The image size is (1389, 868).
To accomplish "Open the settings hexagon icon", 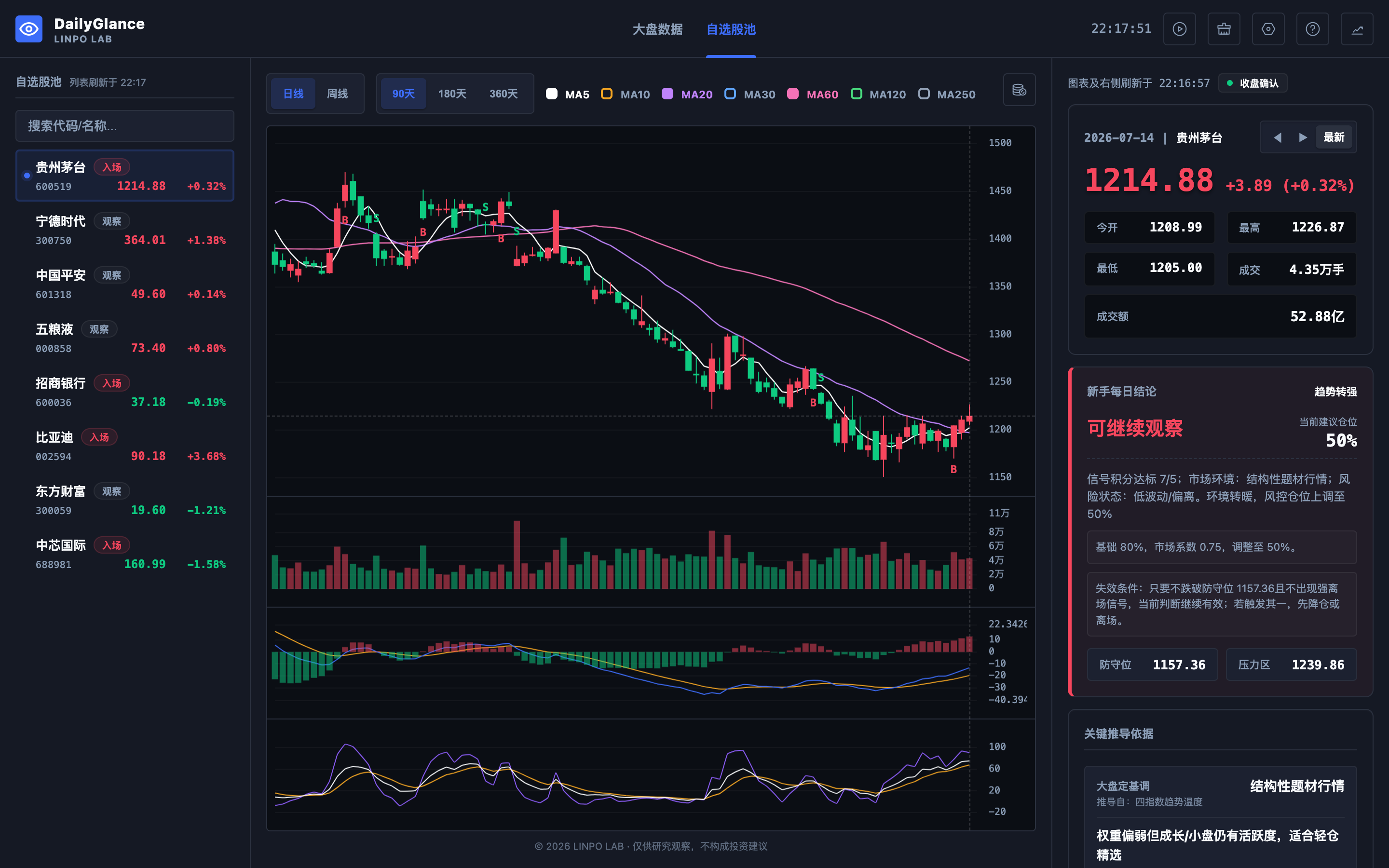I will tap(1268, 29).
